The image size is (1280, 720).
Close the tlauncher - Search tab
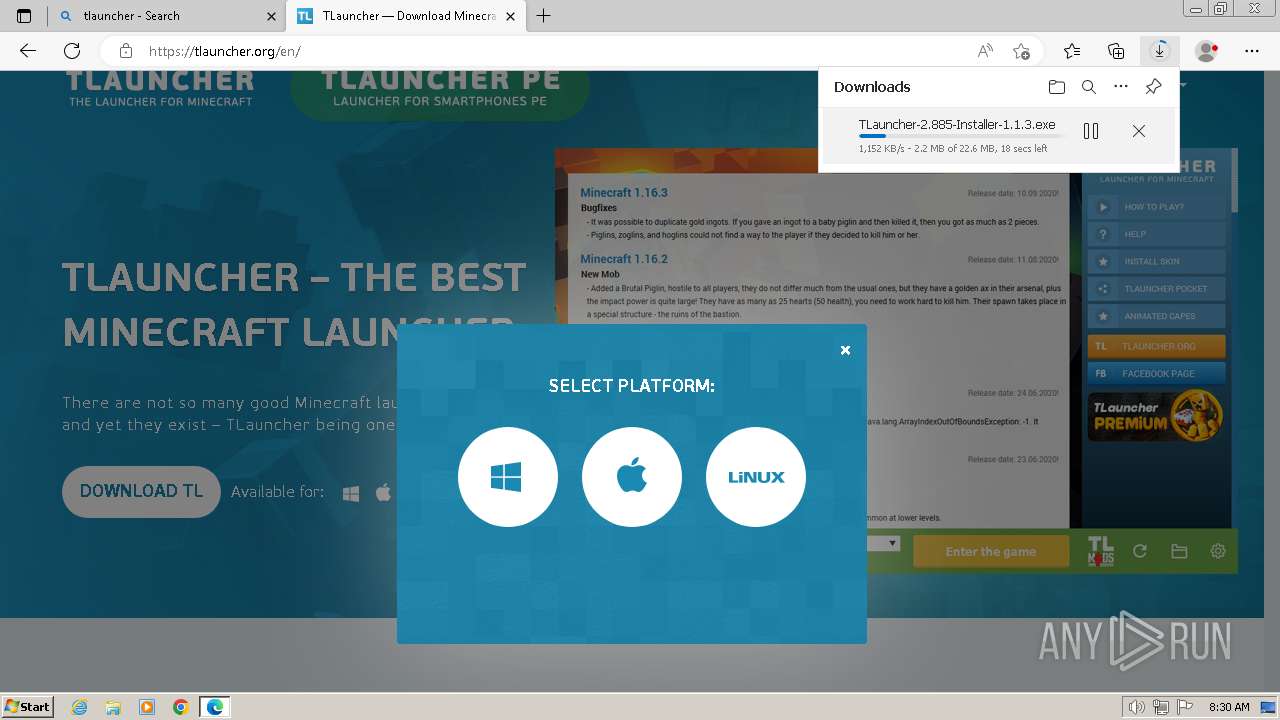pos(271,16)
